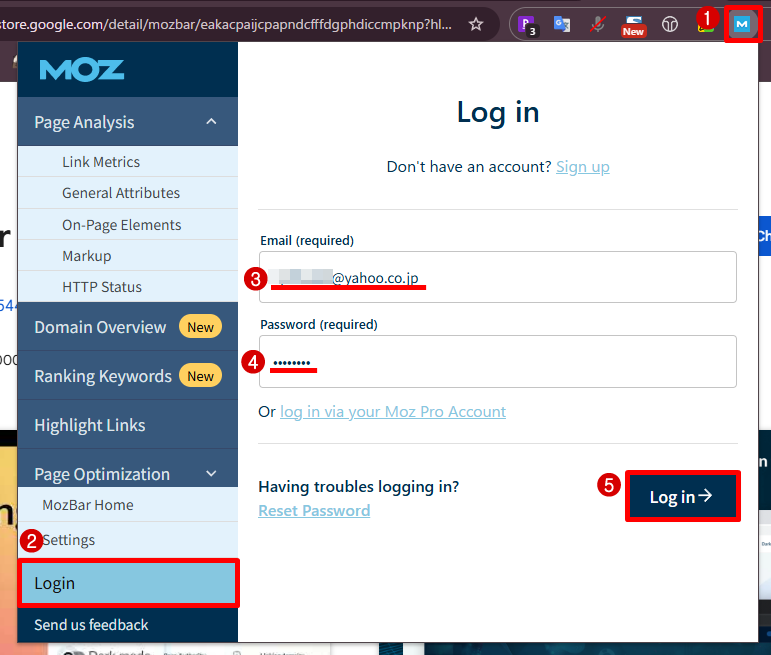The image size is (771, 655).
Task: Open the purple P extension with badge 3
Action: 526,23
